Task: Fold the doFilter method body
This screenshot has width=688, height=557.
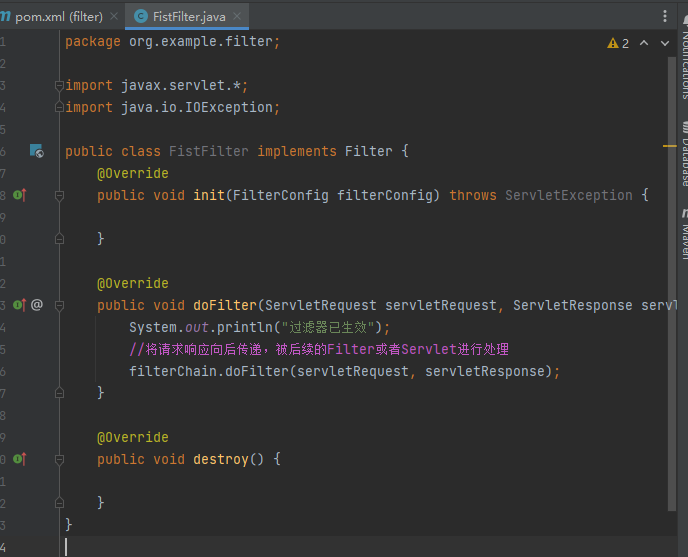Action: (x=59, y=305)
